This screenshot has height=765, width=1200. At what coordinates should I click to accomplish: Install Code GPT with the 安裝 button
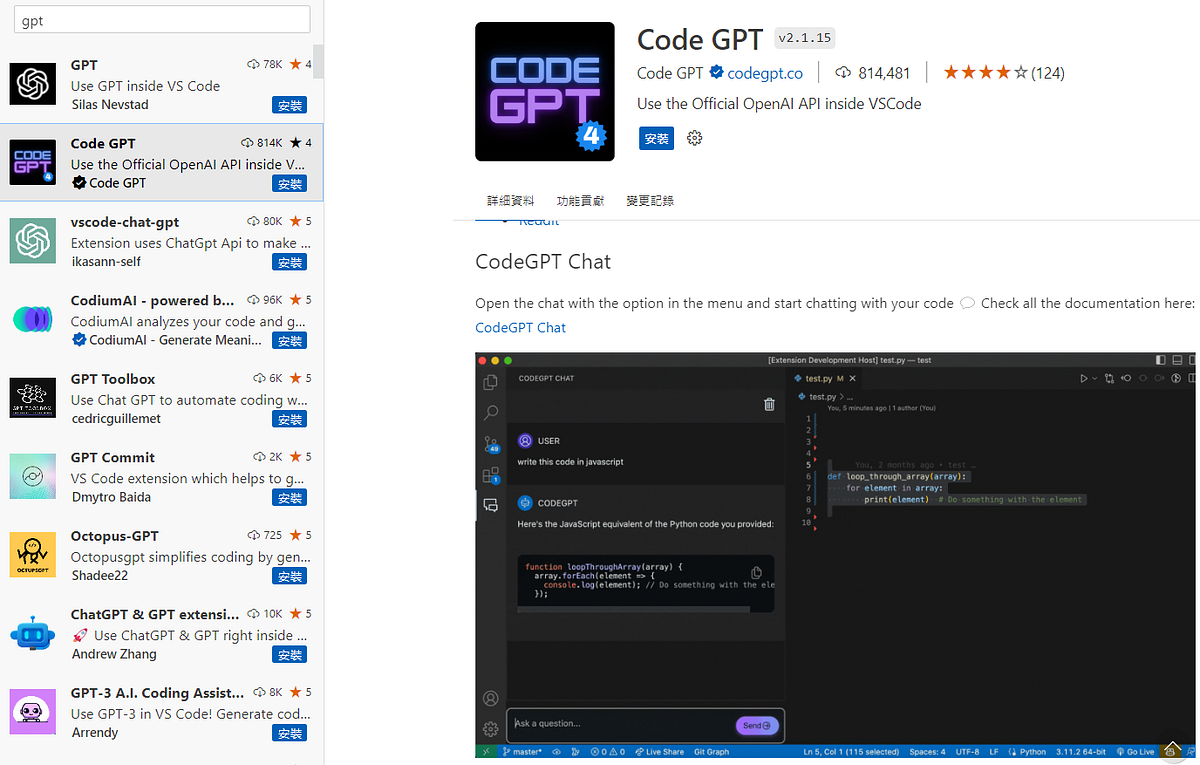[x=656, y=138]
